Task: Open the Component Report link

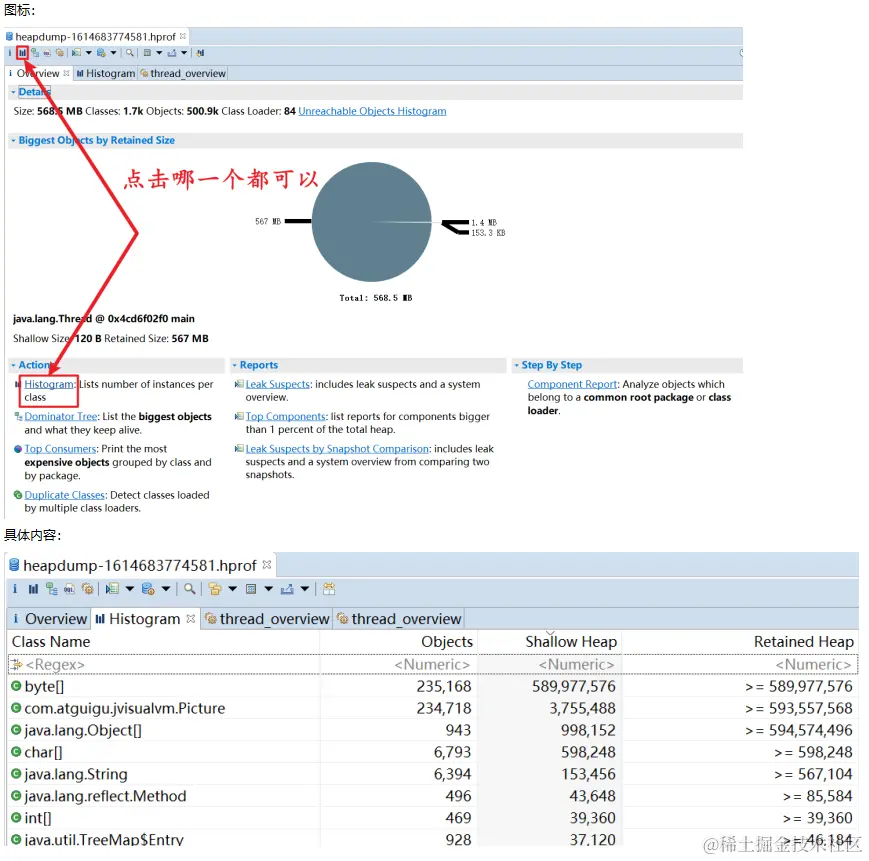Action: point(572,384)
